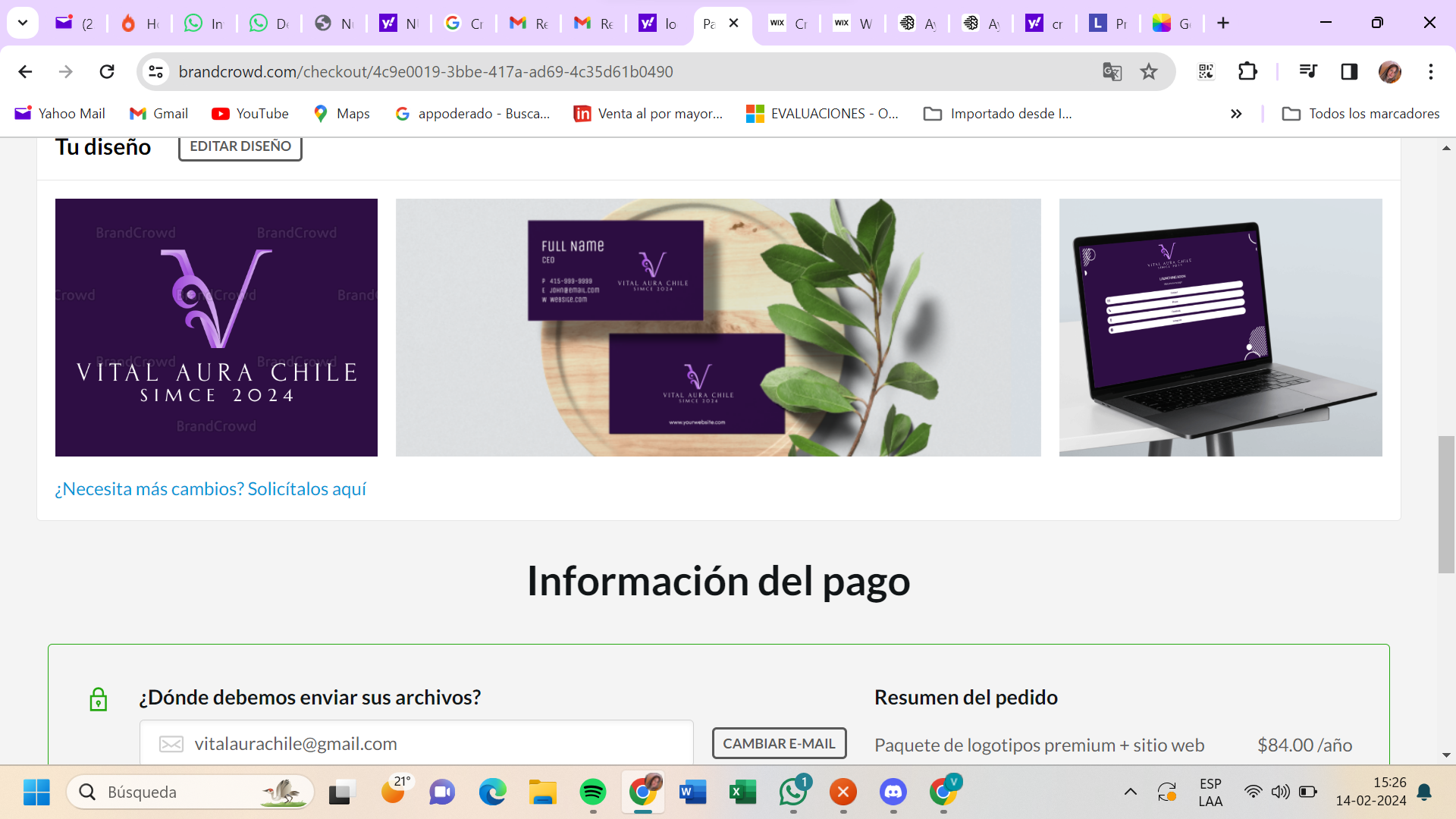The width and height of the screenshot is (1456, 819).
Task: Open Spotify from the taskbar
Action: point(592,792)
